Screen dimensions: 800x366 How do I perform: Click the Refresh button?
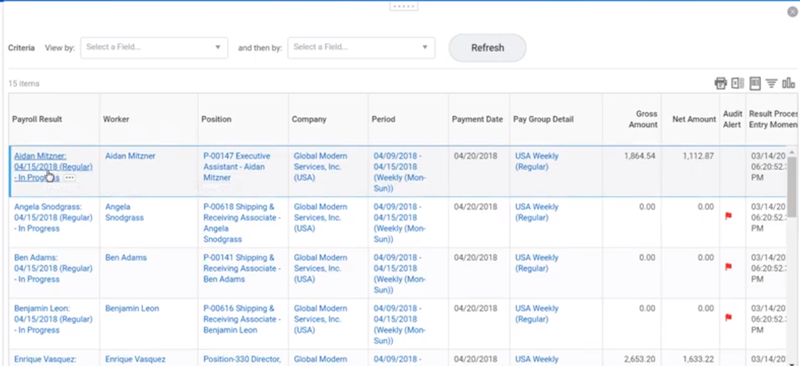[487, 48]
